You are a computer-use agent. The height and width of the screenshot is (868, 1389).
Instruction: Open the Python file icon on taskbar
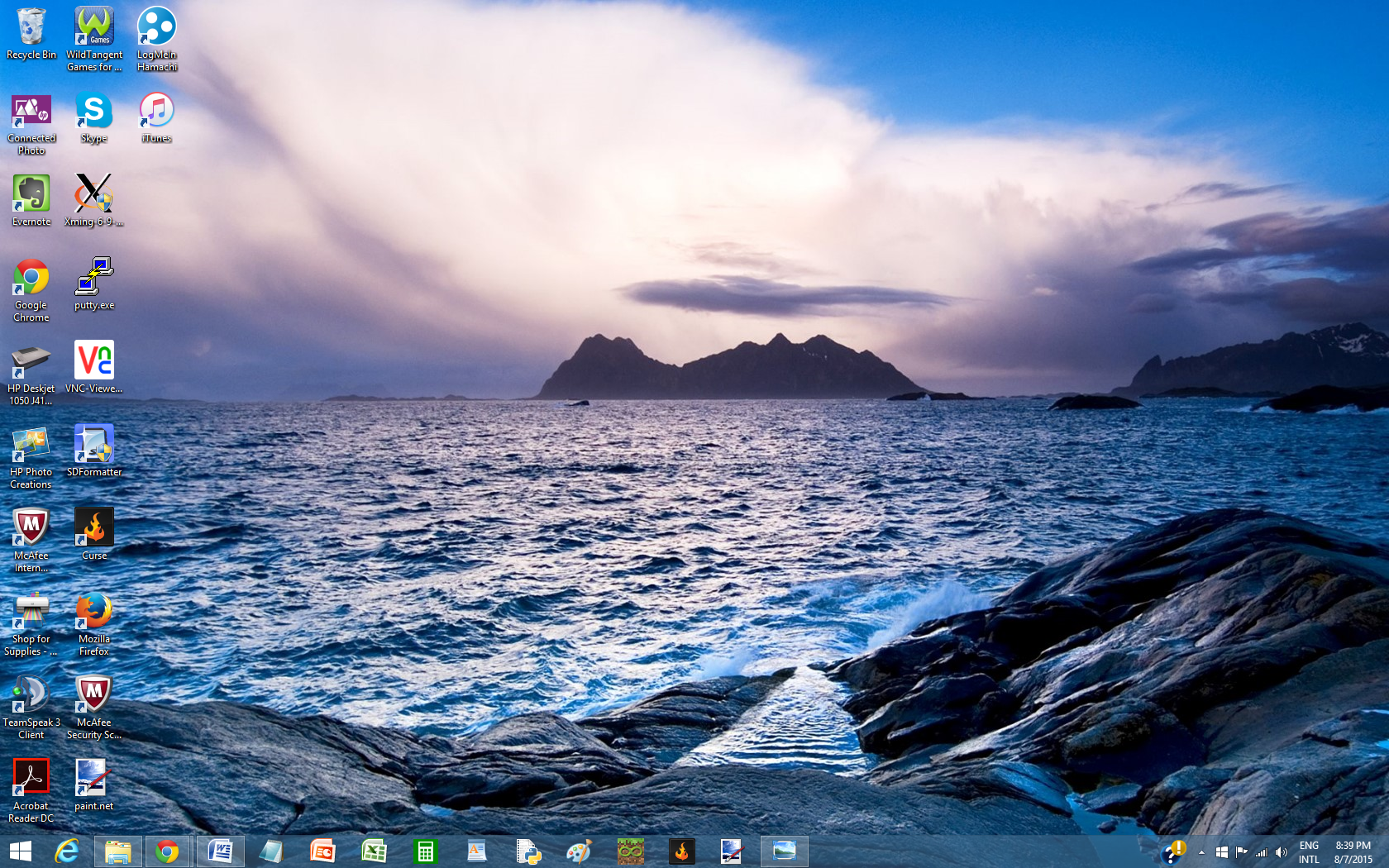[x=527, y=851]
